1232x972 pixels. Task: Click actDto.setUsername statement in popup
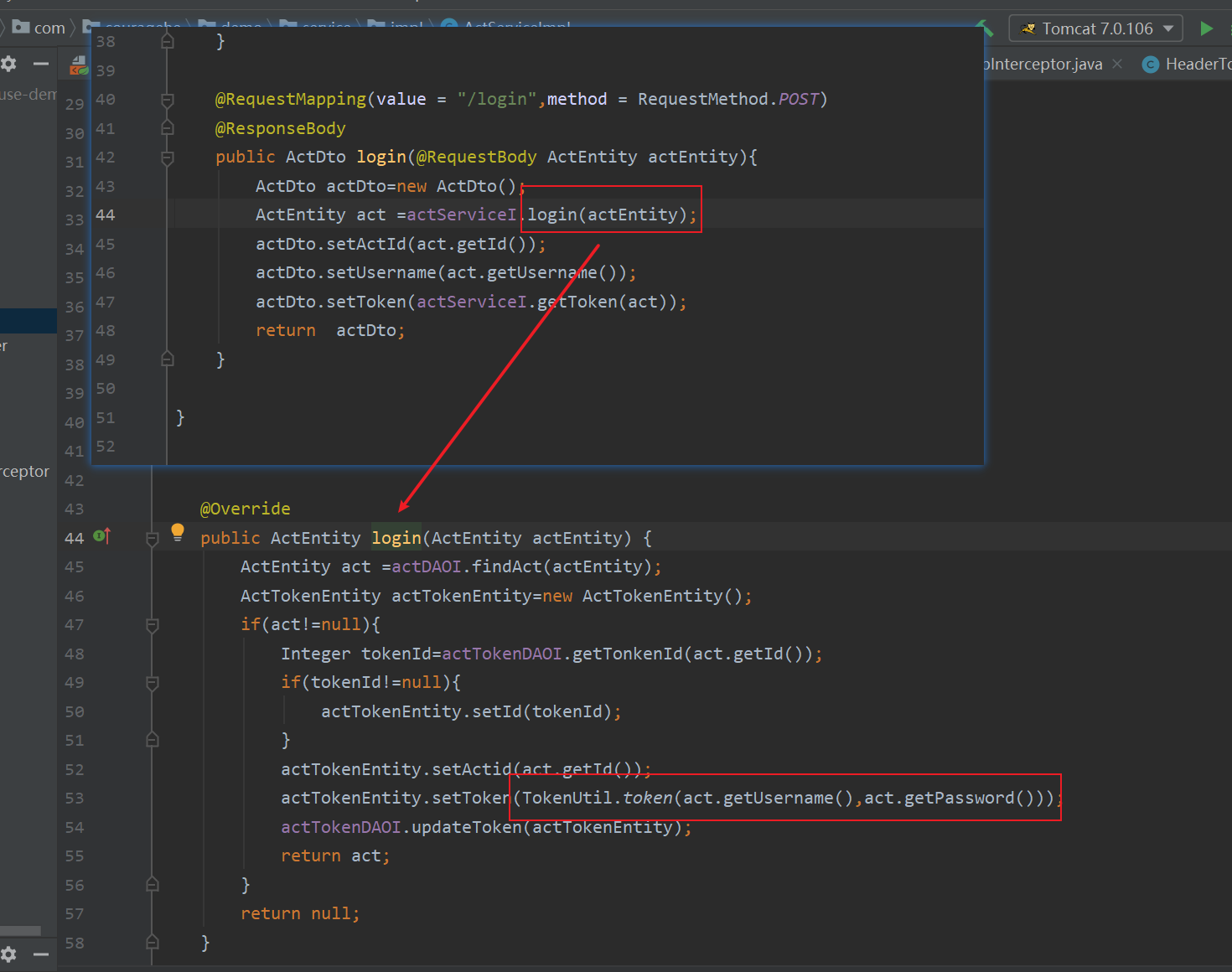446,272
